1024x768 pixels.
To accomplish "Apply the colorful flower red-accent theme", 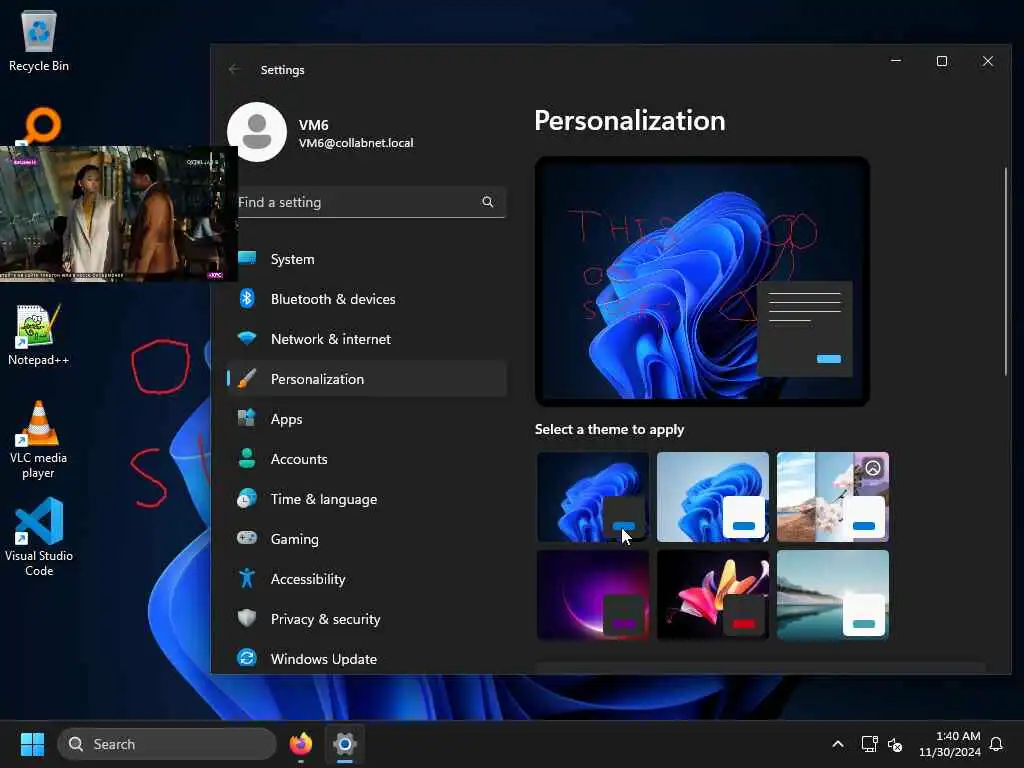I will (x=712, y=595).
